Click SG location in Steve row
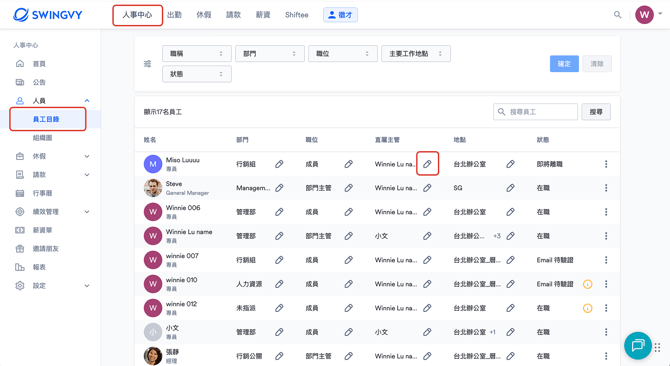The image size is (670, 366). pyautogui.click(x=458, y=188)
